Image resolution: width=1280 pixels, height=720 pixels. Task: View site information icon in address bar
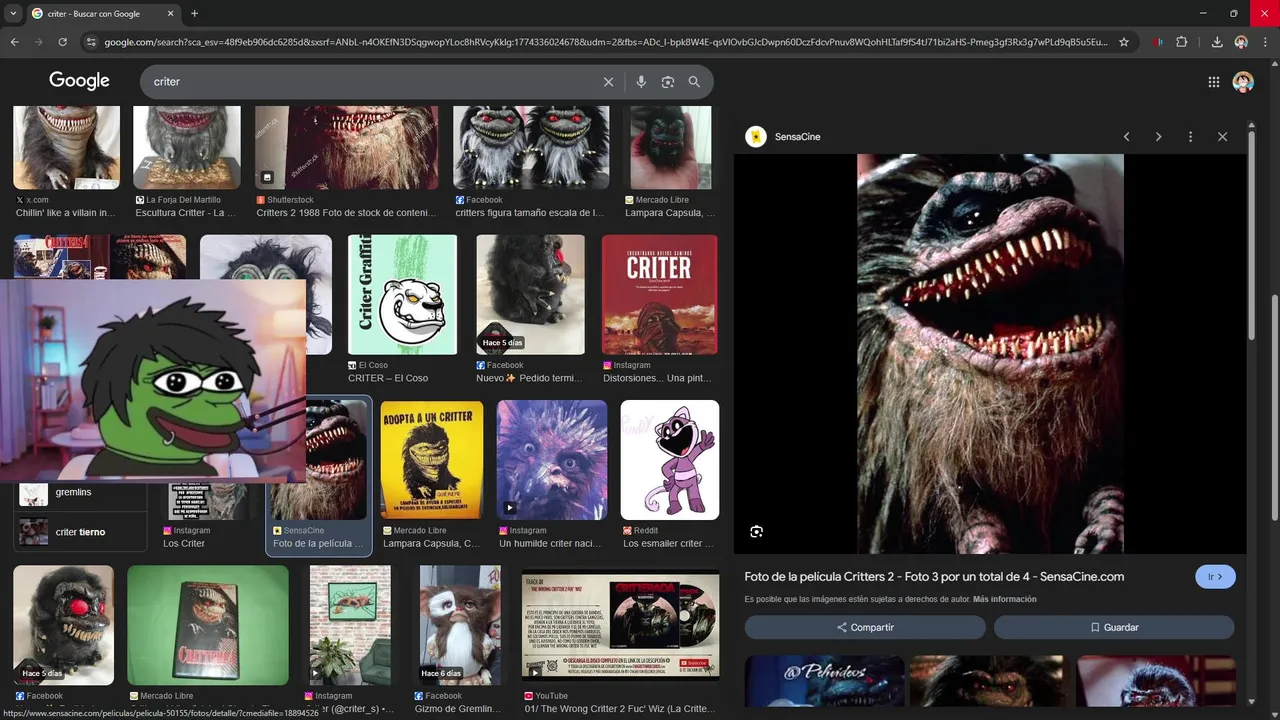click(91, 42)
